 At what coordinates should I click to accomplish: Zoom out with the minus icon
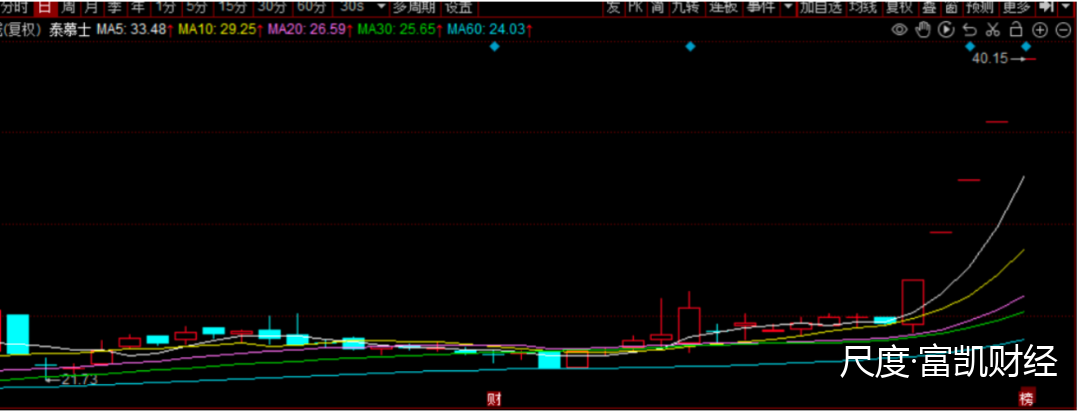[1064, 29]
